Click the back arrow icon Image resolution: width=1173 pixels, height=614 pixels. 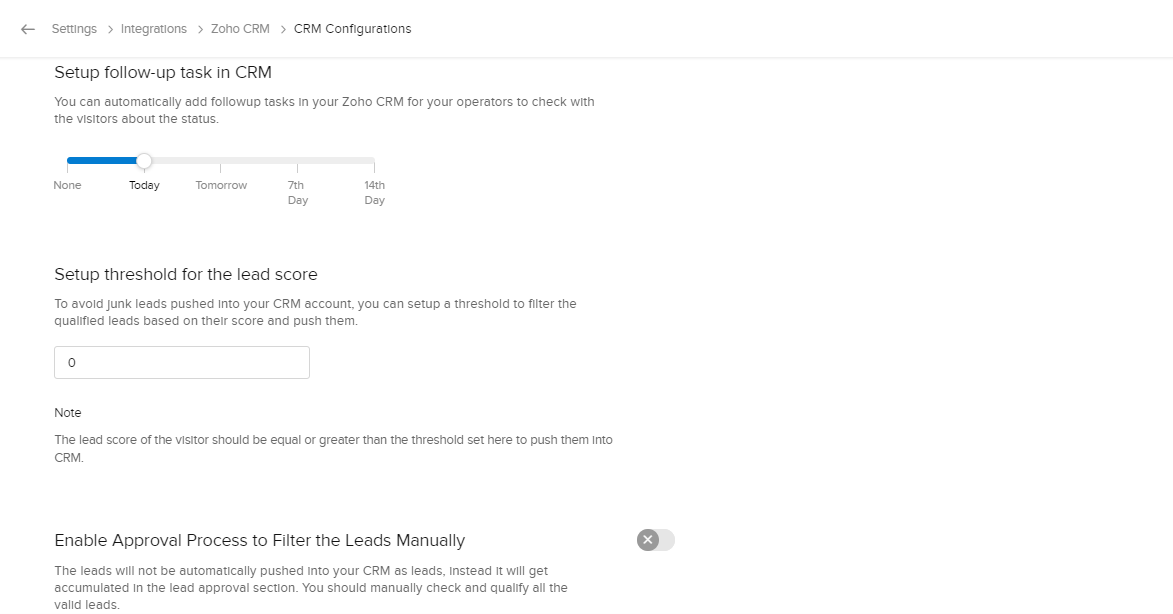point(28,29)
